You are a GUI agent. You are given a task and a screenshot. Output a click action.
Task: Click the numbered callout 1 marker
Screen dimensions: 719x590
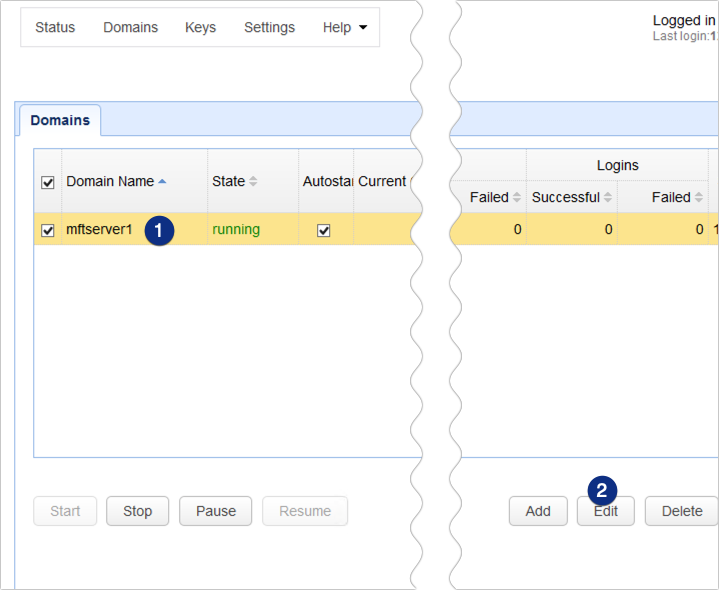(160, 230)
